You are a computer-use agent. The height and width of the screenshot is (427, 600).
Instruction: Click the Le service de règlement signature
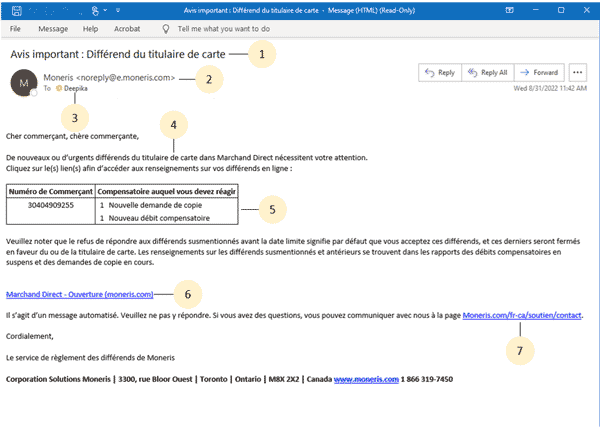click(90, 358)
